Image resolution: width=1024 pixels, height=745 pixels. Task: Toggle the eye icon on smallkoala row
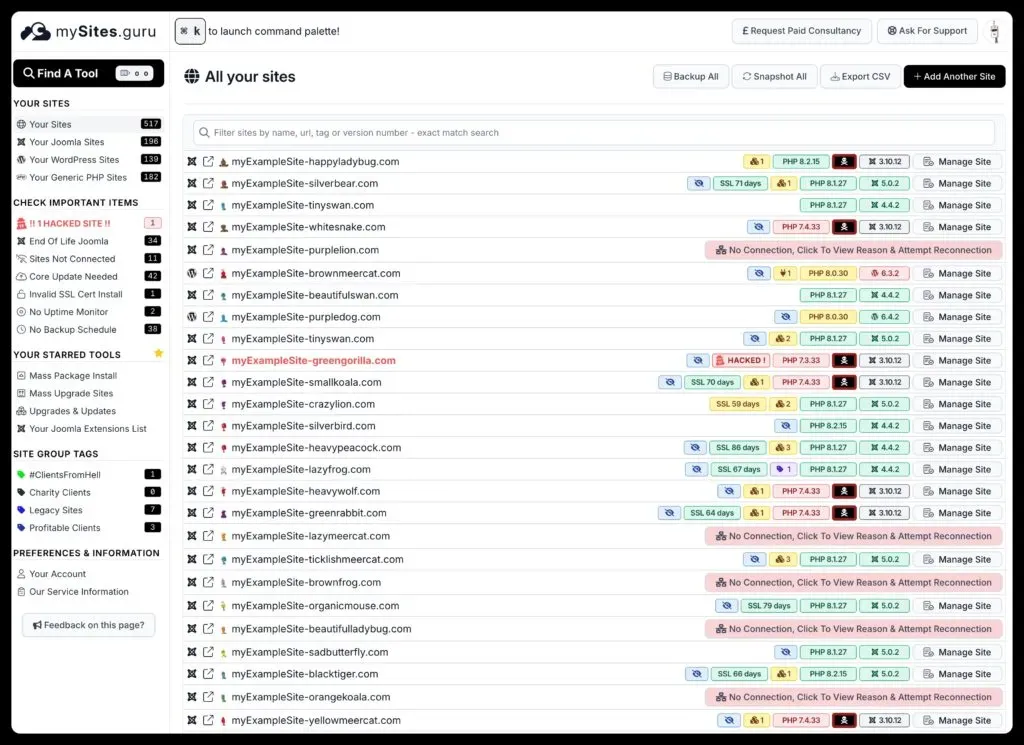coord(668,381)
